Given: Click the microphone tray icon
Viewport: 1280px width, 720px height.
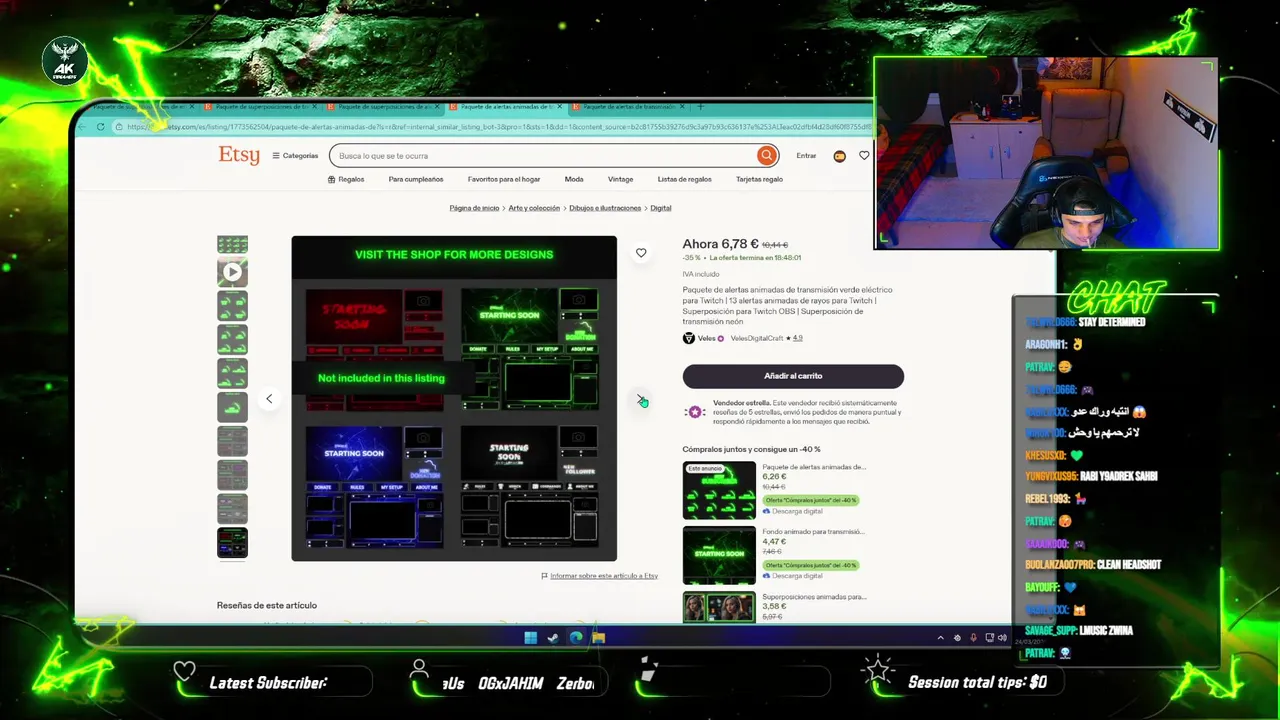Looking at the screenshot, I should tap(973, 638).
